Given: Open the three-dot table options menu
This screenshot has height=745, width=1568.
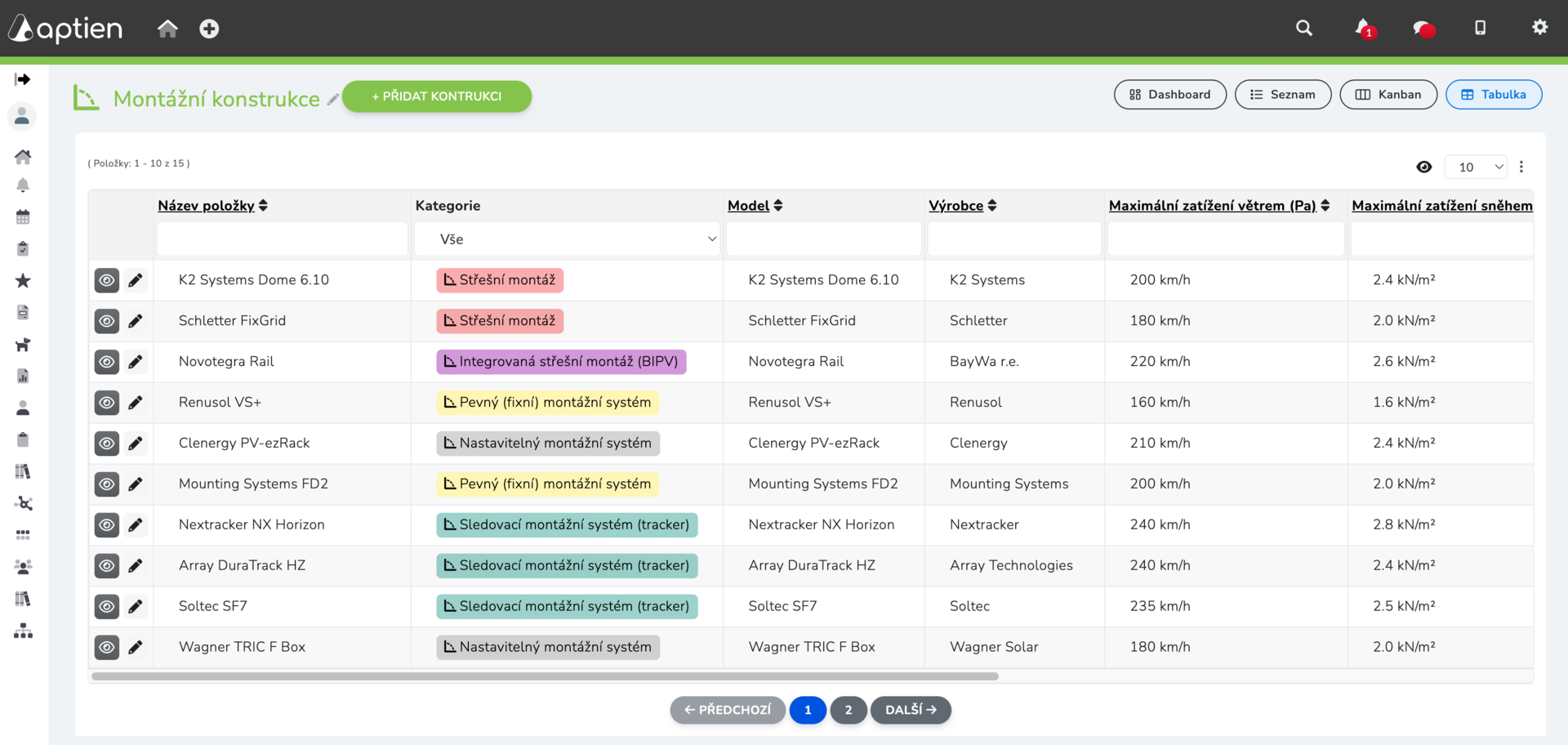Looking at the screenshot, I should (1521, 167).
